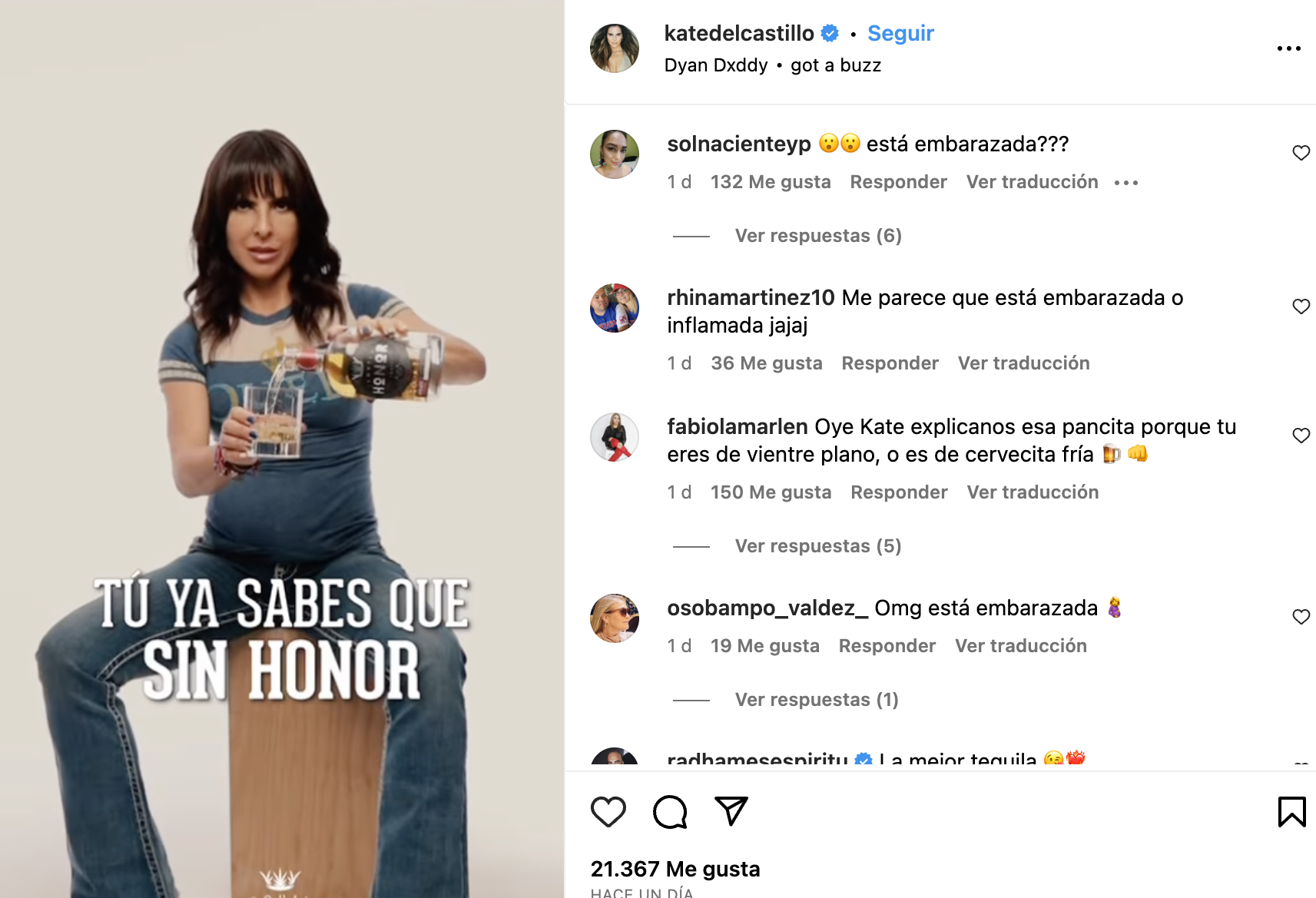Like the post with heart icon
The width and height of the screenshot is (1316, 898).
608,812
